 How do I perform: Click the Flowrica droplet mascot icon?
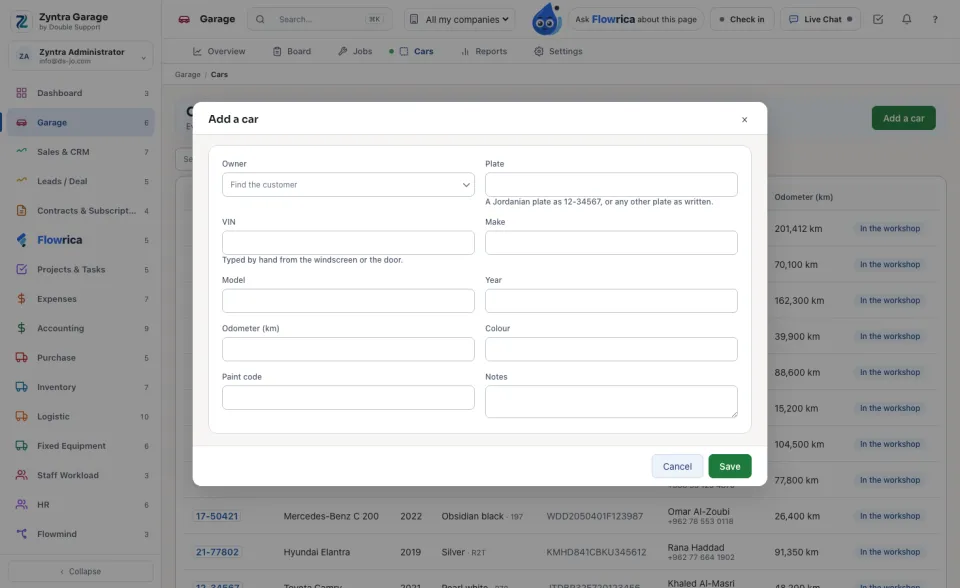pyautogui.click(x=546, y=19)
